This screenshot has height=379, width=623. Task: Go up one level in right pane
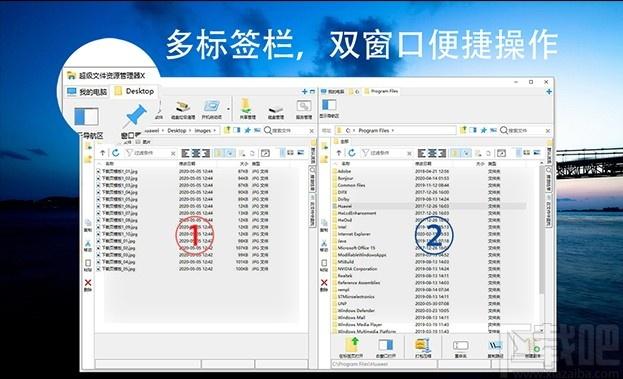tap(339, 153)
